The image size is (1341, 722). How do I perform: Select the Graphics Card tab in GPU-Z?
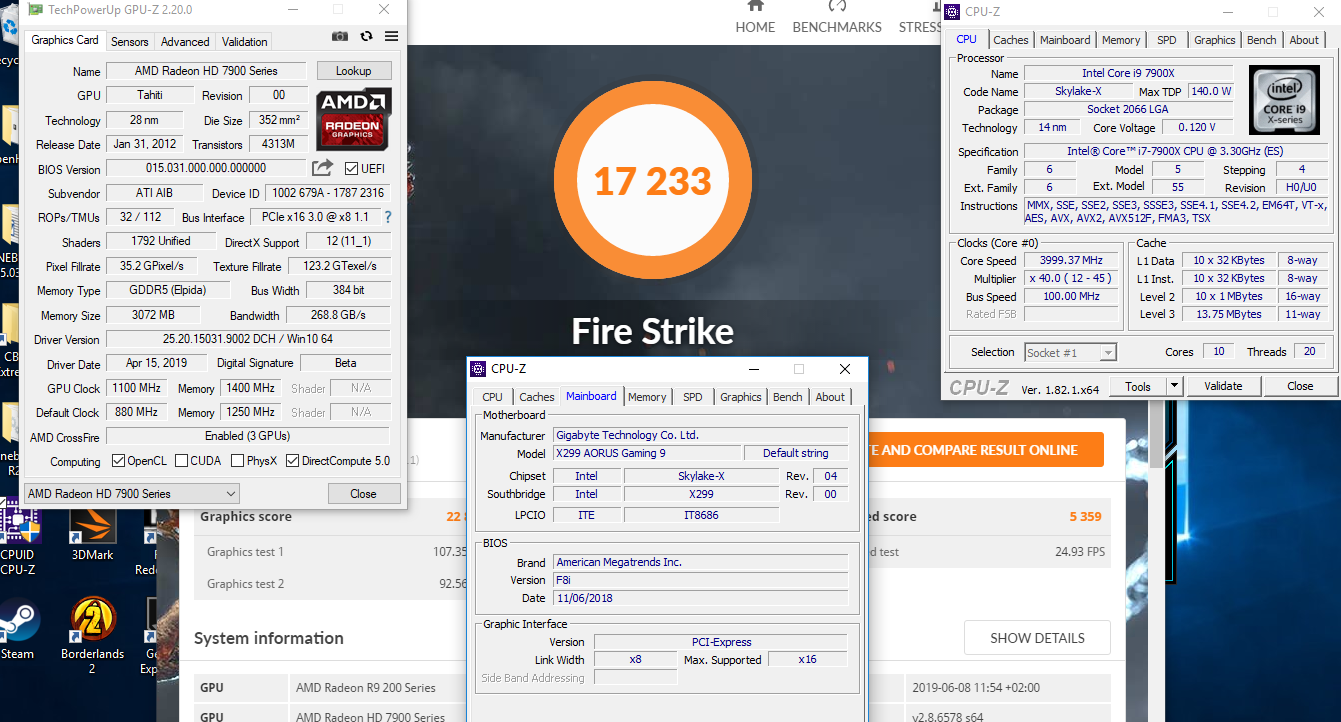tap(65, 40)
